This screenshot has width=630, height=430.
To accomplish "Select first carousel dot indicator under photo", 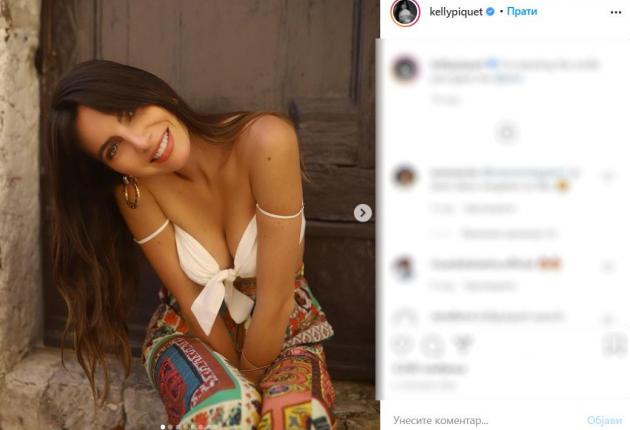I will click(x=162, y=427).
